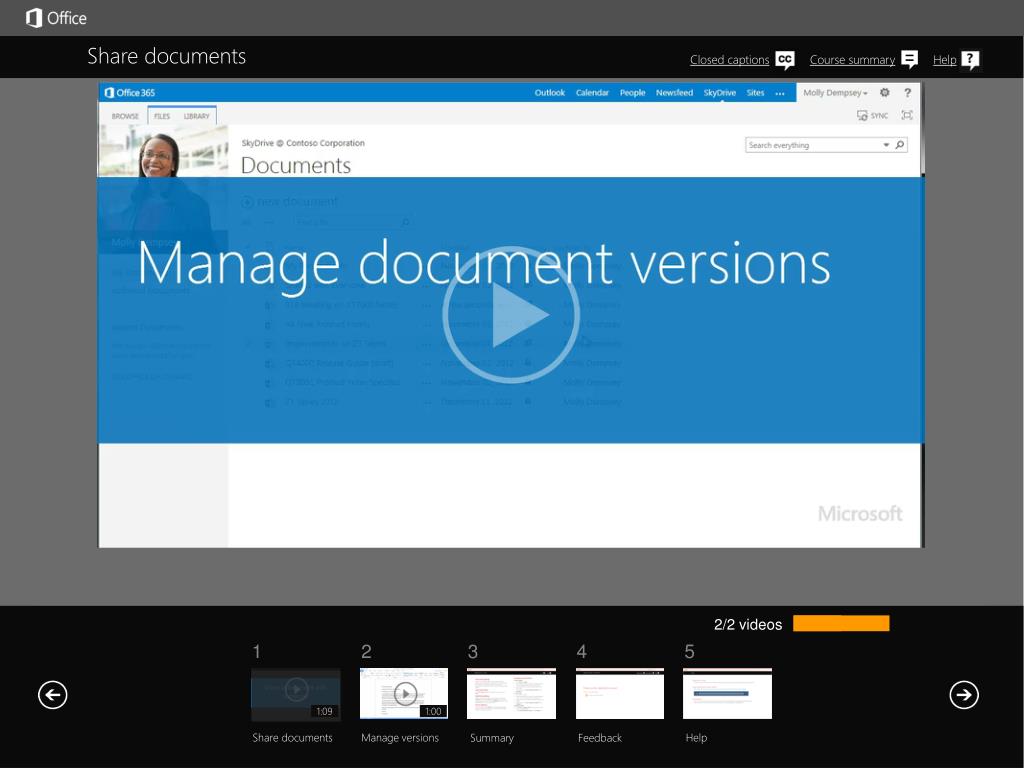Click the focus on content icon

[x=907, y=116]
